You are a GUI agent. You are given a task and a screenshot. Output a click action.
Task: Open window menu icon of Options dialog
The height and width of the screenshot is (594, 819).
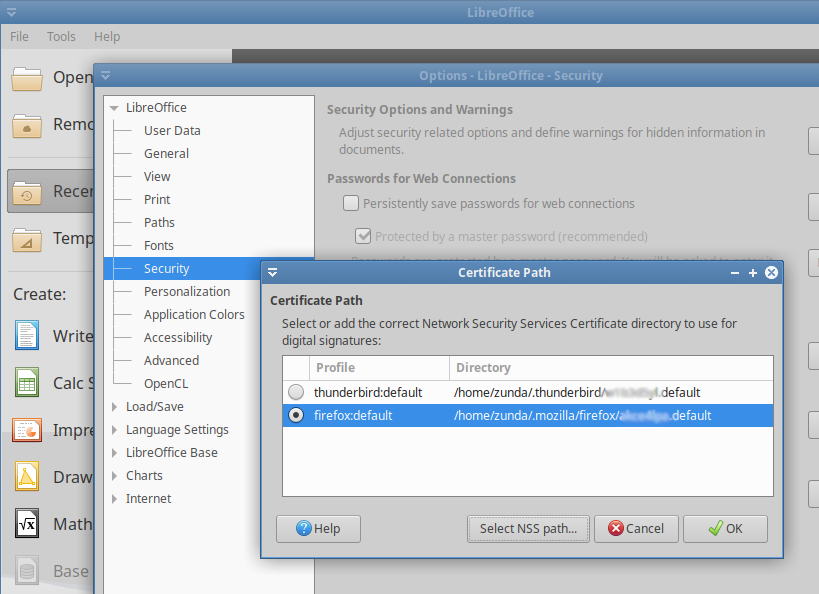[106, 76]
